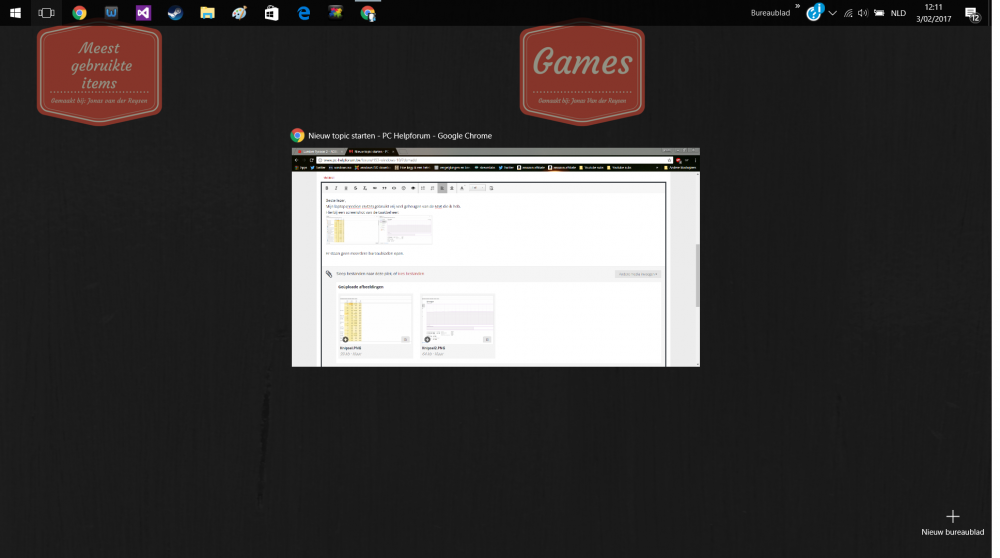This screenshot has height=558, width=1000.
Task: Show hidden system tray icons
Action: point(833,13)
